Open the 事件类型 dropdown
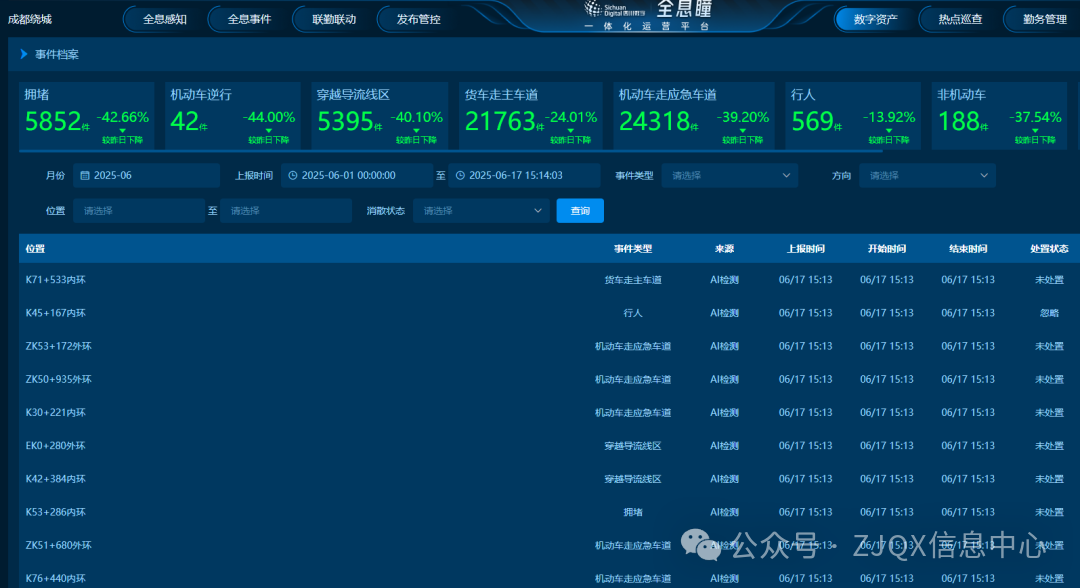 [729, 176]
